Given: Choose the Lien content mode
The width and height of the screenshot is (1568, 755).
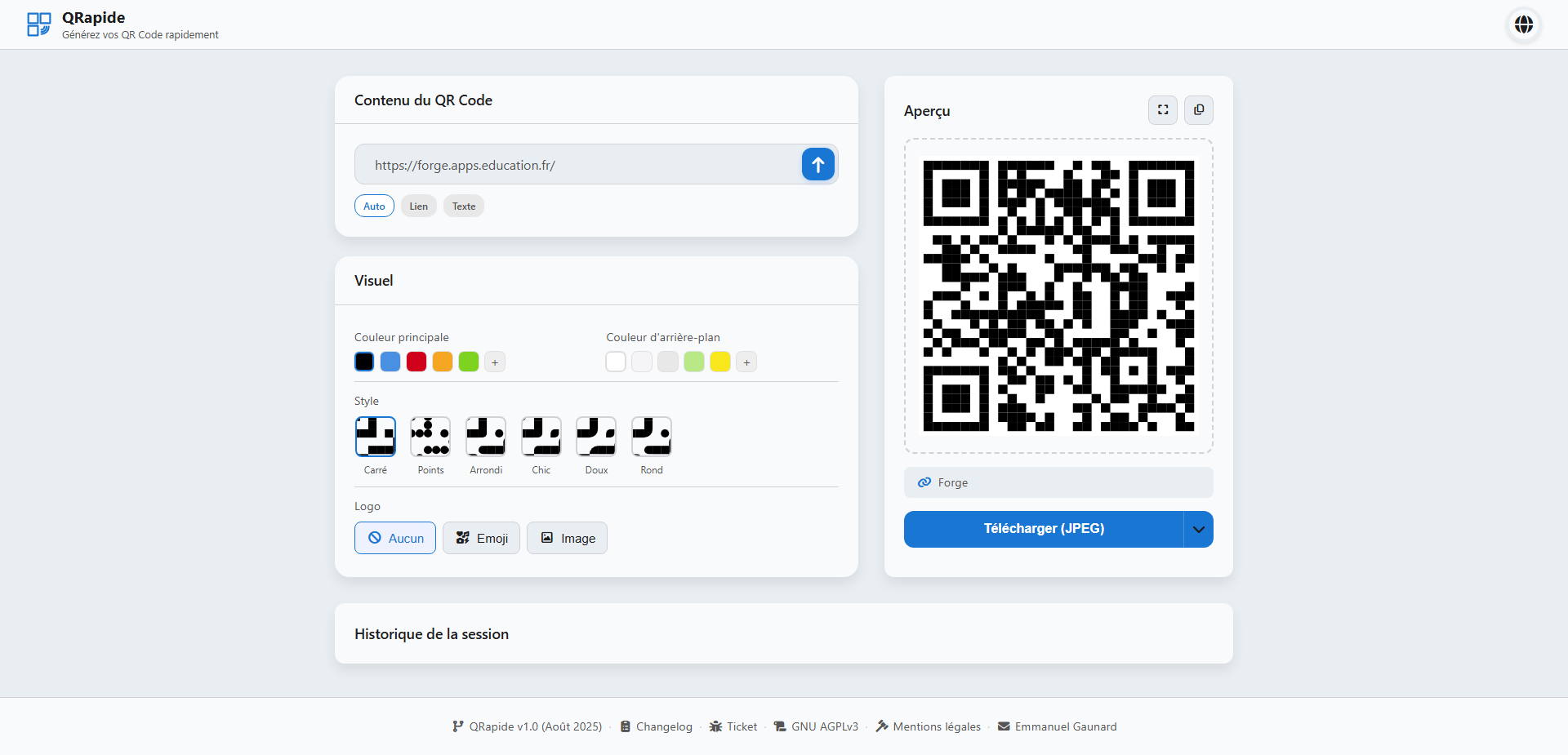Looking at the screenshot, I should coord(419,206).
